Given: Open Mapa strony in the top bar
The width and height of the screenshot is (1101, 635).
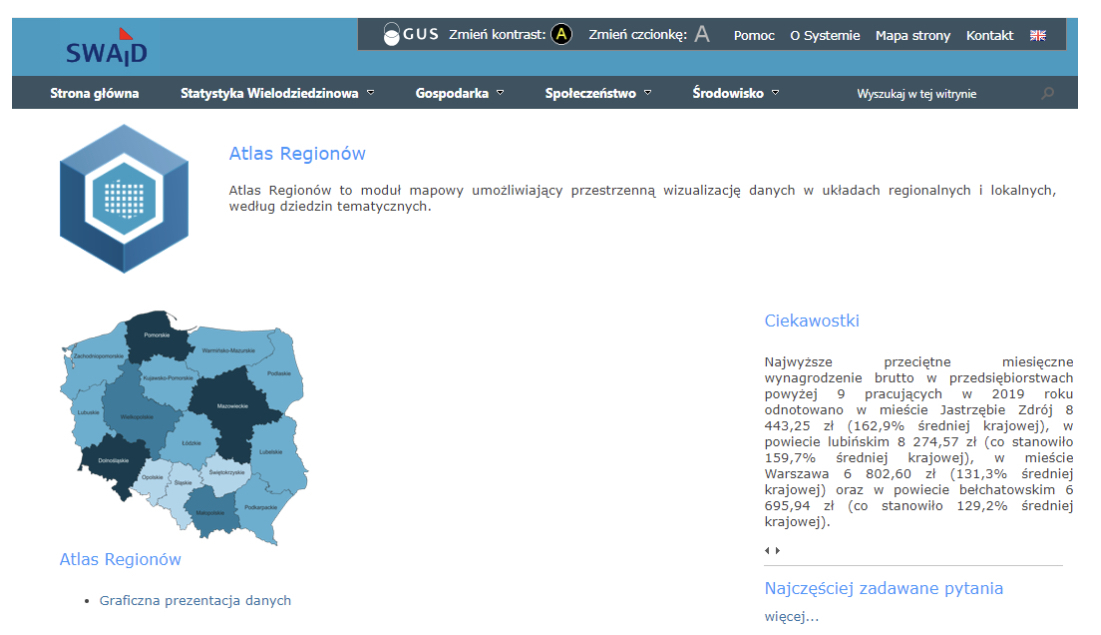Looking at the screenshot, I should 912,35.
